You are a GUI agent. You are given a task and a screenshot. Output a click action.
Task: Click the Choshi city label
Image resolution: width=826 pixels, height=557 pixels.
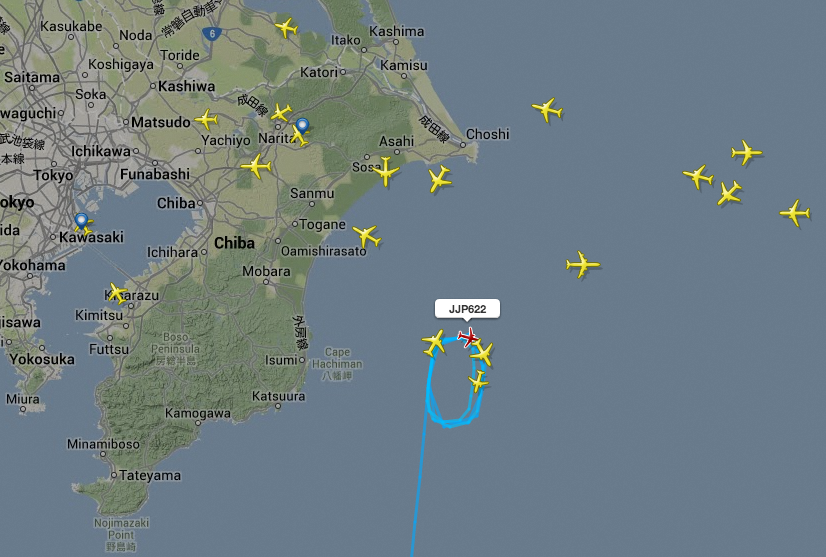[x=487, y=134]
